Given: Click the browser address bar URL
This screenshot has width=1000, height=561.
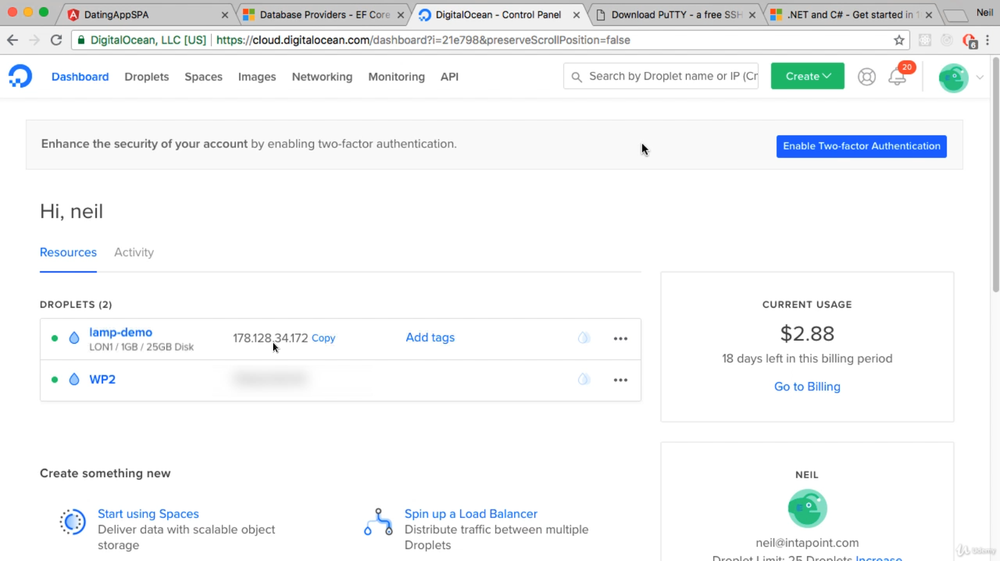Looking at the screenshot, I should (423, 40).
